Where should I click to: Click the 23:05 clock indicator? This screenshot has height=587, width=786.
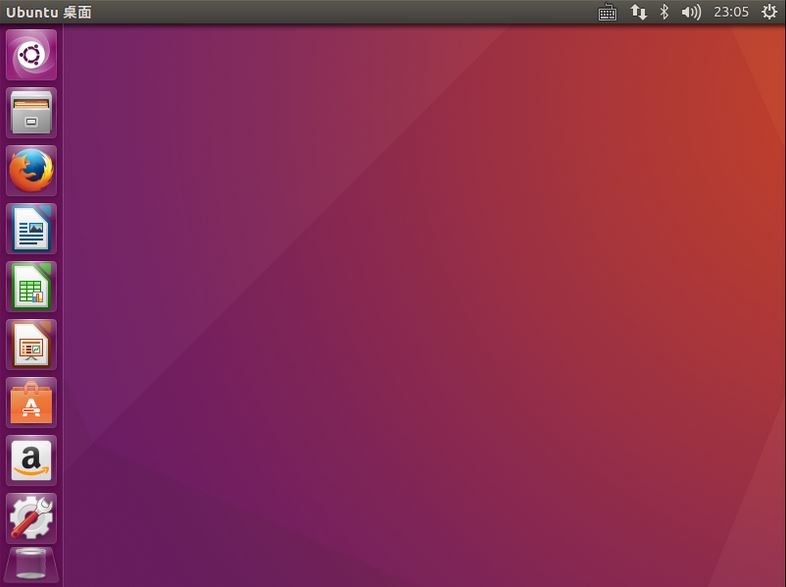pyautogui.click(x=731, y=12)
